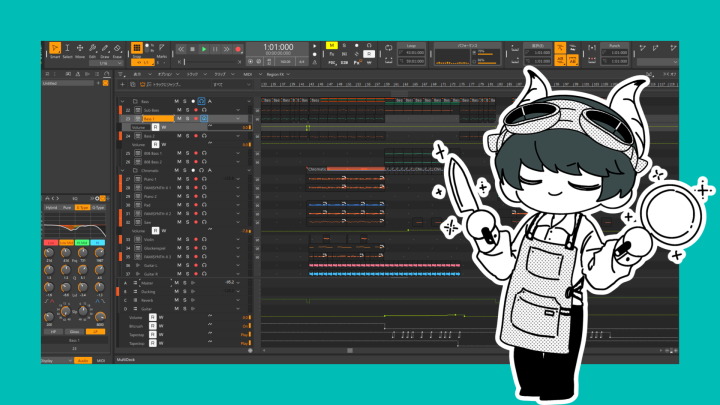Screen dimensions: 720x405
Task: Select the E-Type EQ mode
Action: pyautogui.click(x=83, y=208)
